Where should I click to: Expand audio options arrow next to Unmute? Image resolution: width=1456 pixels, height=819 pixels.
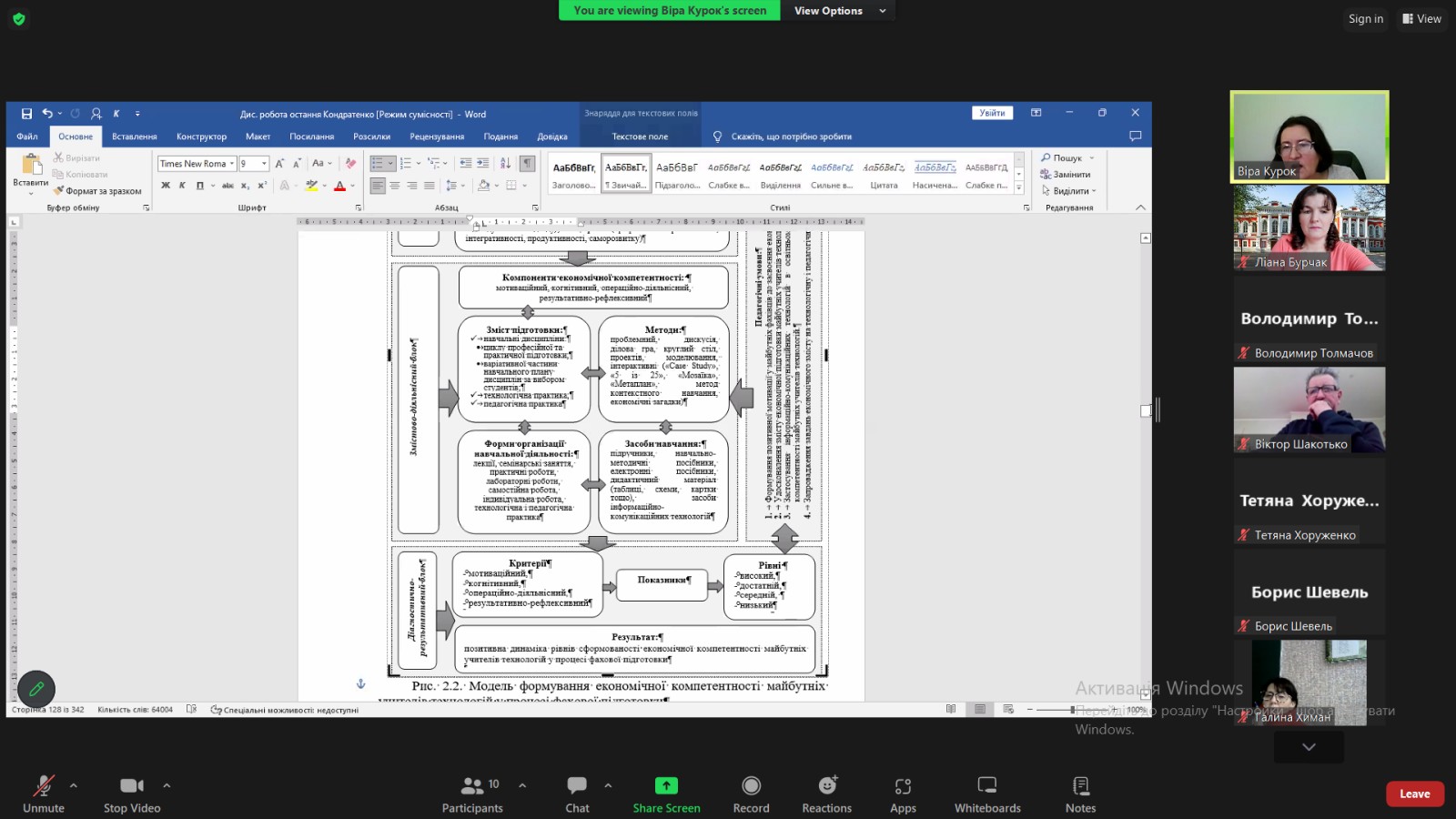coord(74,784)
